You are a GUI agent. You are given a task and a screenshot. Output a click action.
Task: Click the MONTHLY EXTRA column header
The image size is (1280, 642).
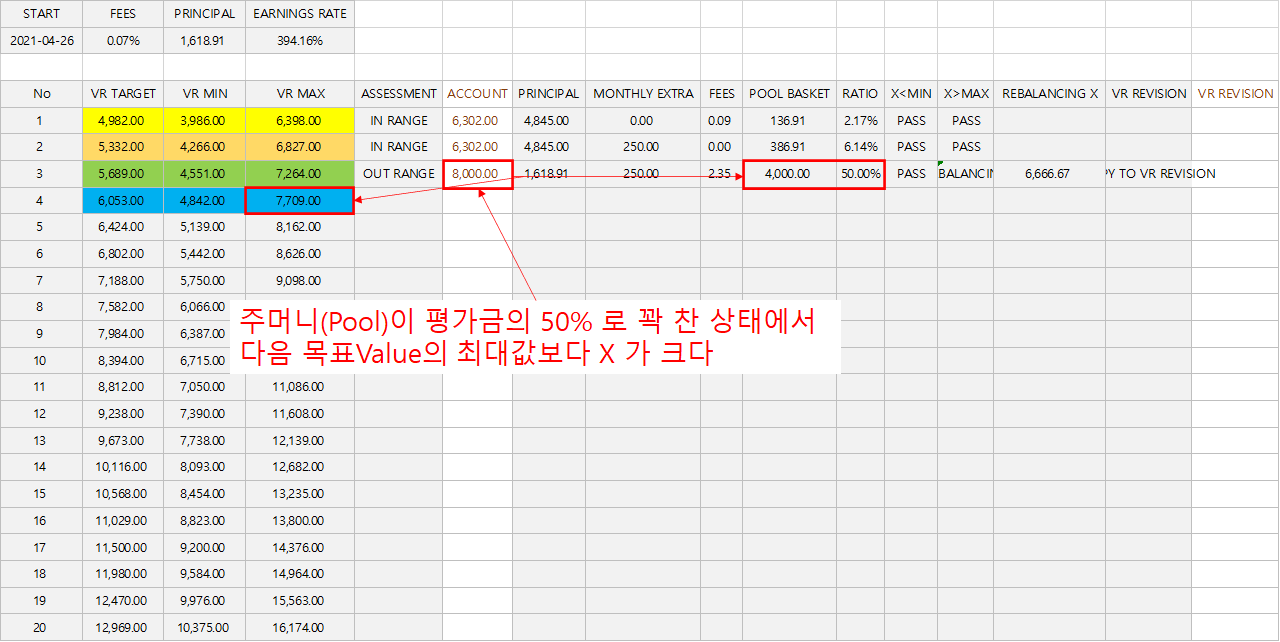pyautogui.click(x=643, y=94)
